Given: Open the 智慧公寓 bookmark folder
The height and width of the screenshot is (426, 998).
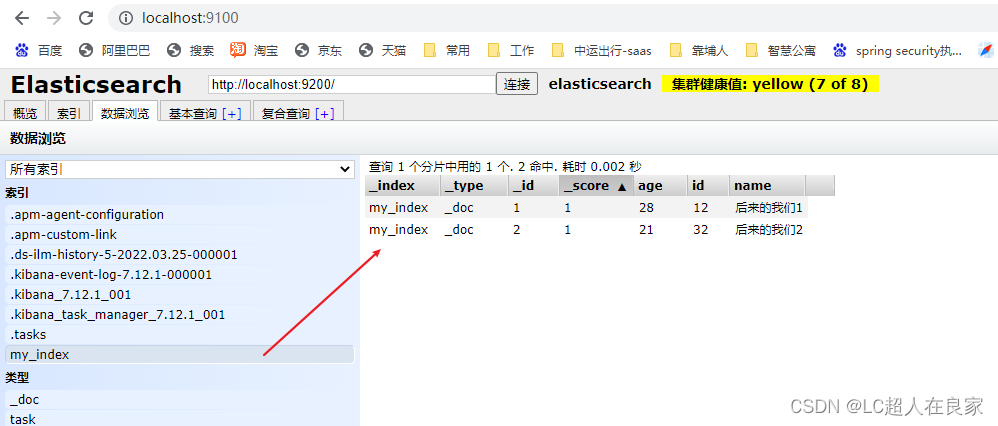Looking at the screenshot, I should tap(780, 50).
